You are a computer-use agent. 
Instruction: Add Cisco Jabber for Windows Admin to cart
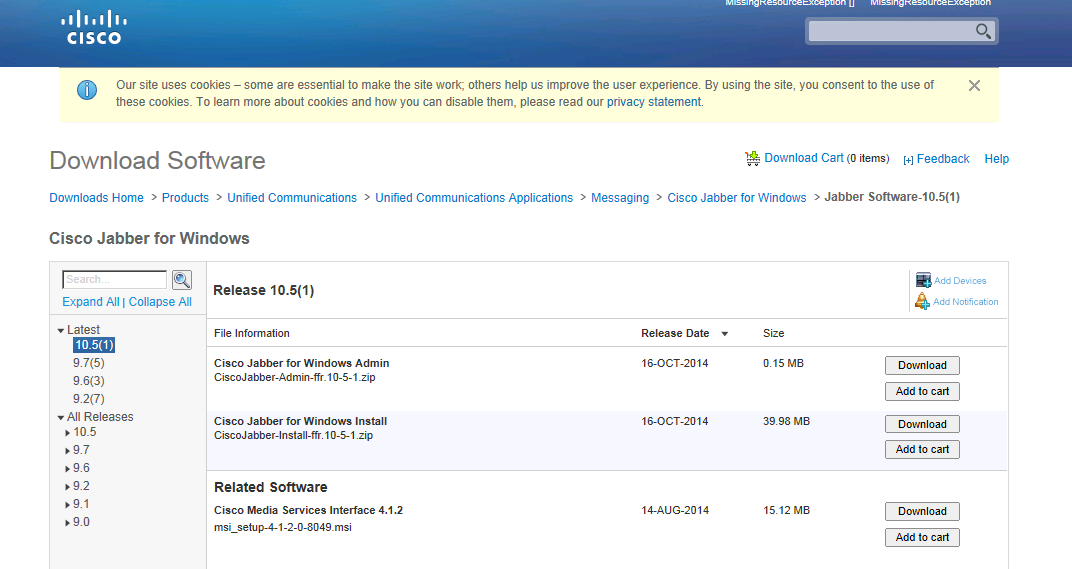point(922,391)
